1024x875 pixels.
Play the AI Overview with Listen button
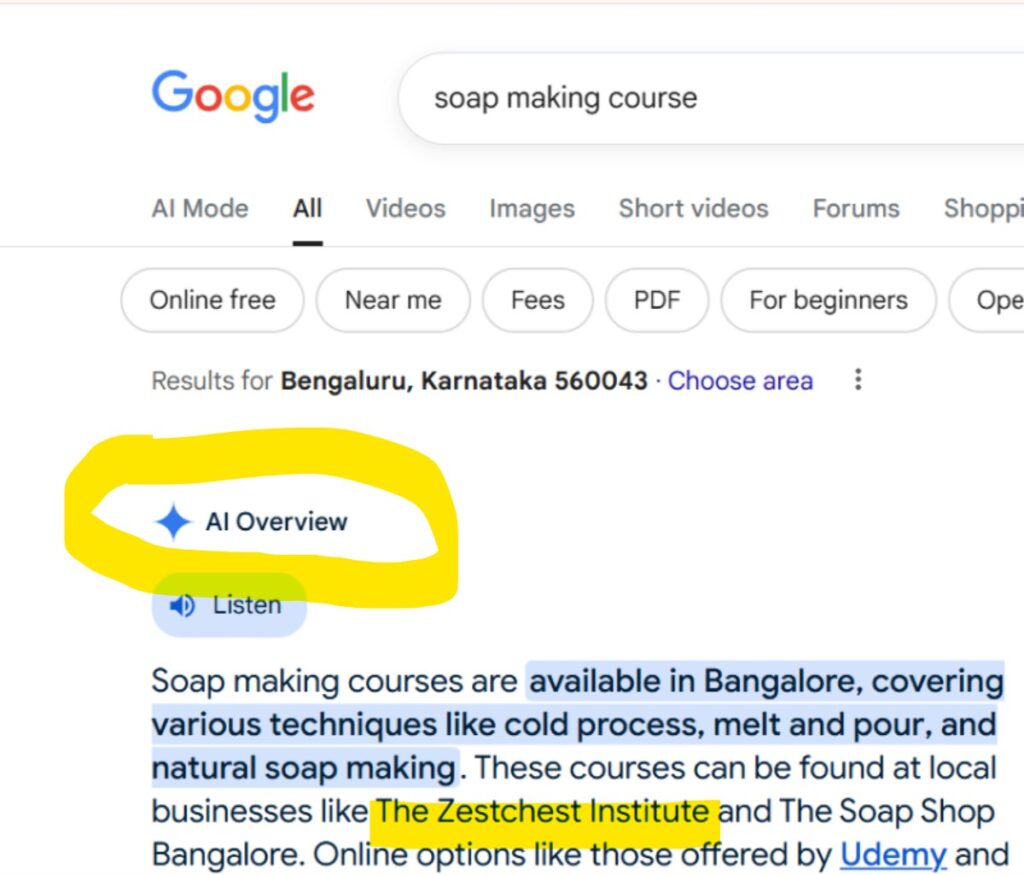click(228, 605)
